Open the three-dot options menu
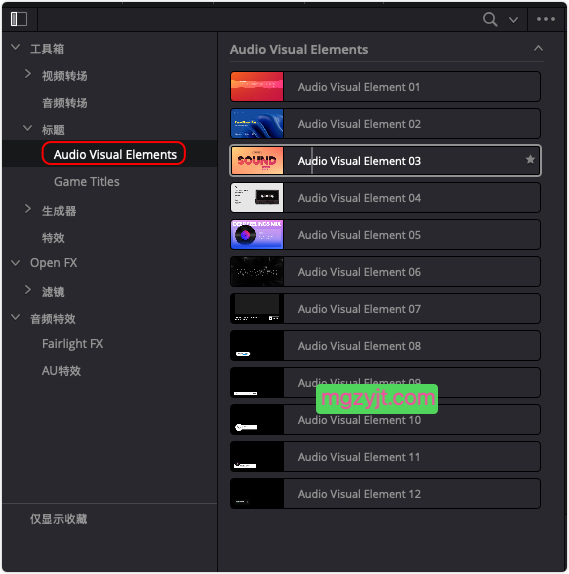The height and width of the screenshot is (574, 569). (x=546, y=19)
